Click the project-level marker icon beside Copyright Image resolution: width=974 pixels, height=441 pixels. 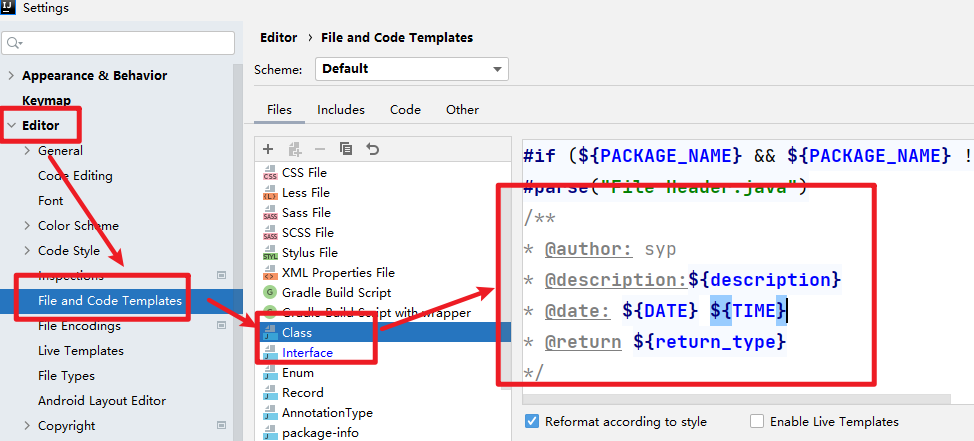[221, 425]
